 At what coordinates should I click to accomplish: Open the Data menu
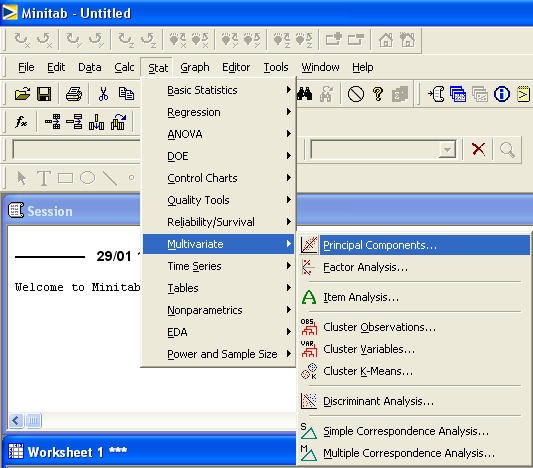pos(90,67)
